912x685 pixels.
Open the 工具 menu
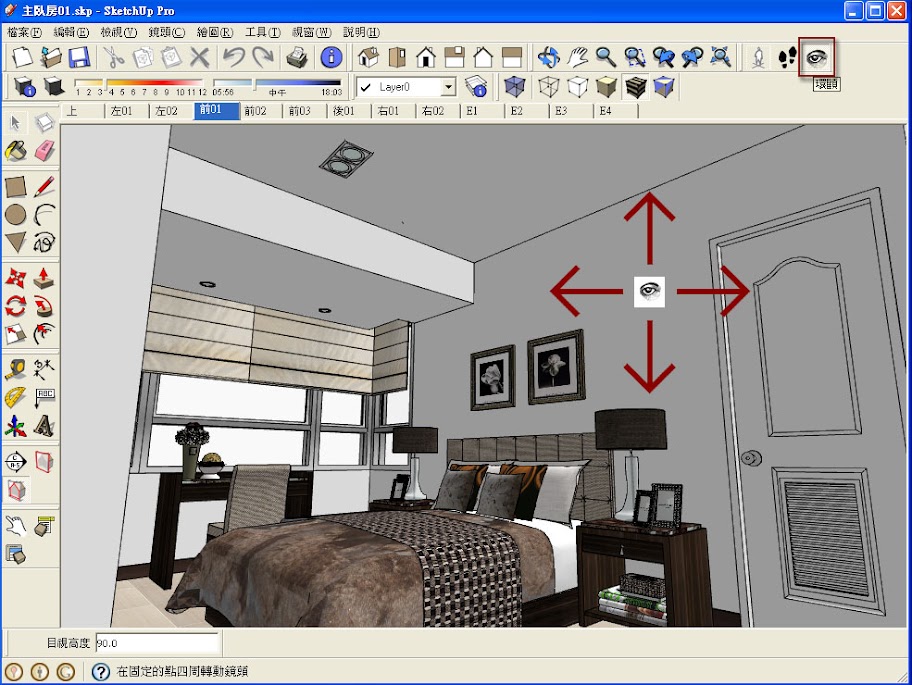coord(262,32)
